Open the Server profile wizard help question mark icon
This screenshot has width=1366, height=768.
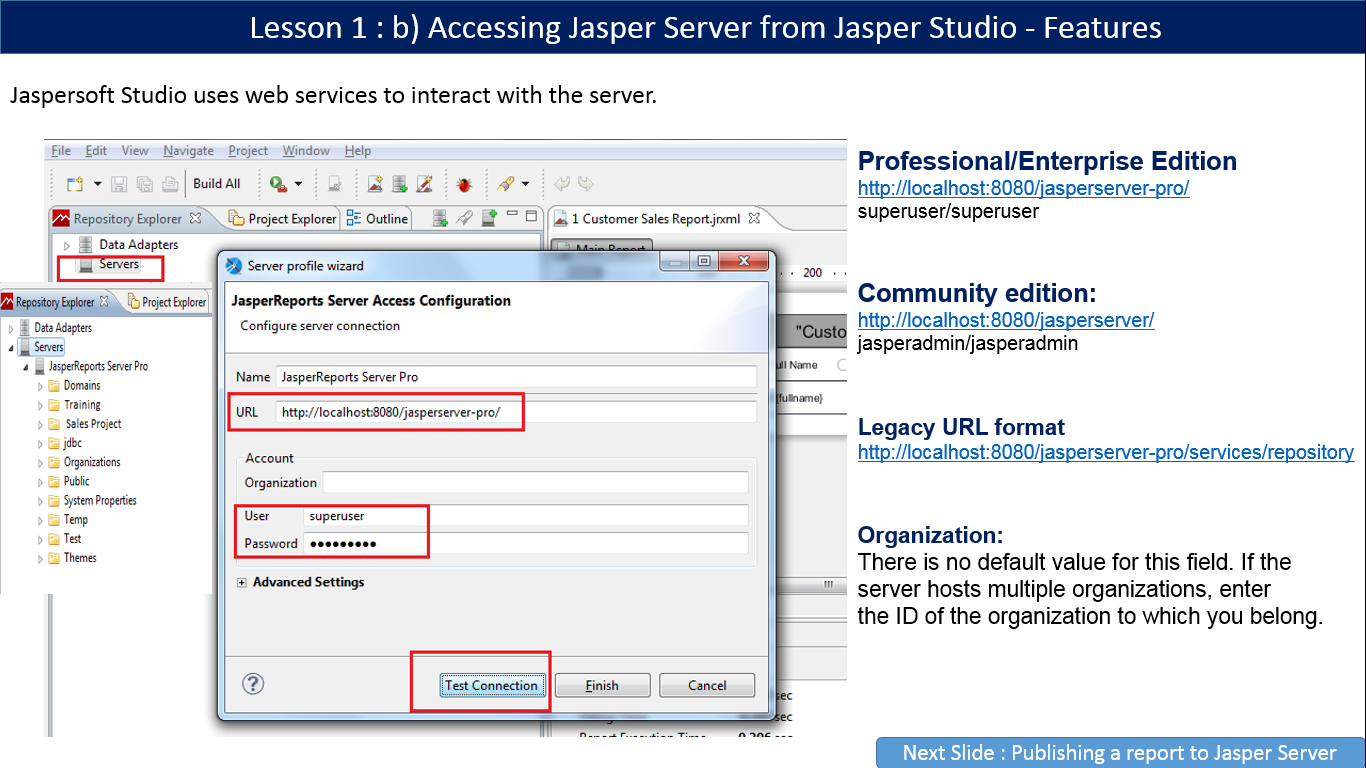253,684
